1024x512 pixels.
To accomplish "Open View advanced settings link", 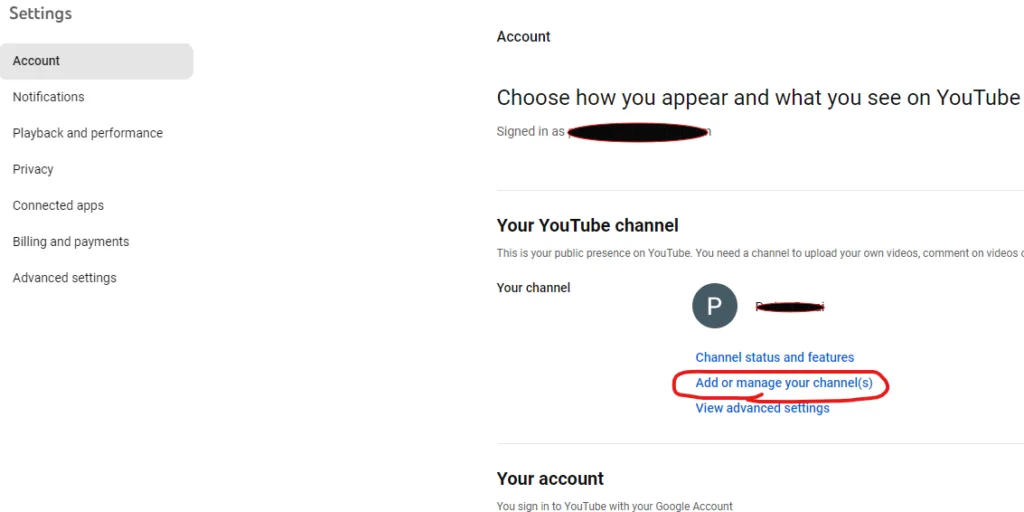I will (762, 408).
